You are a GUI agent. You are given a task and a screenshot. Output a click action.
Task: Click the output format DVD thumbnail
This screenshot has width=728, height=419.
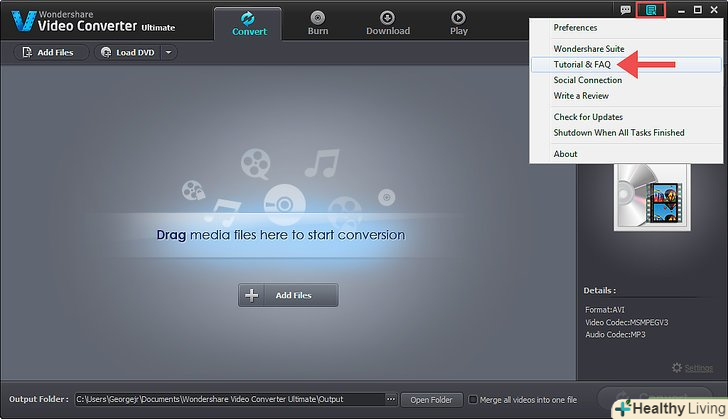coord(652,197)
